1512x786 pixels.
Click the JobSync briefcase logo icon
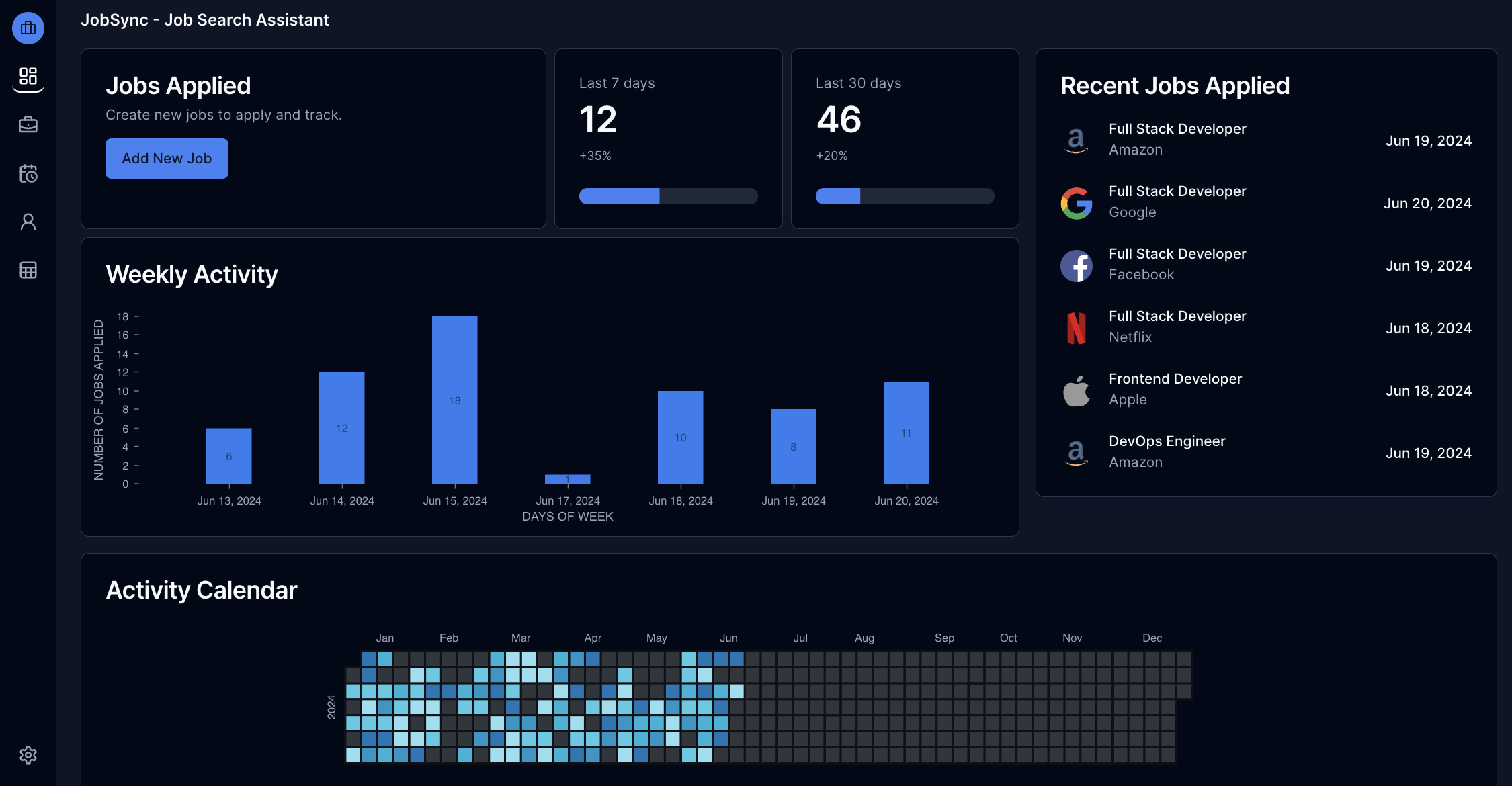(28, 28)
